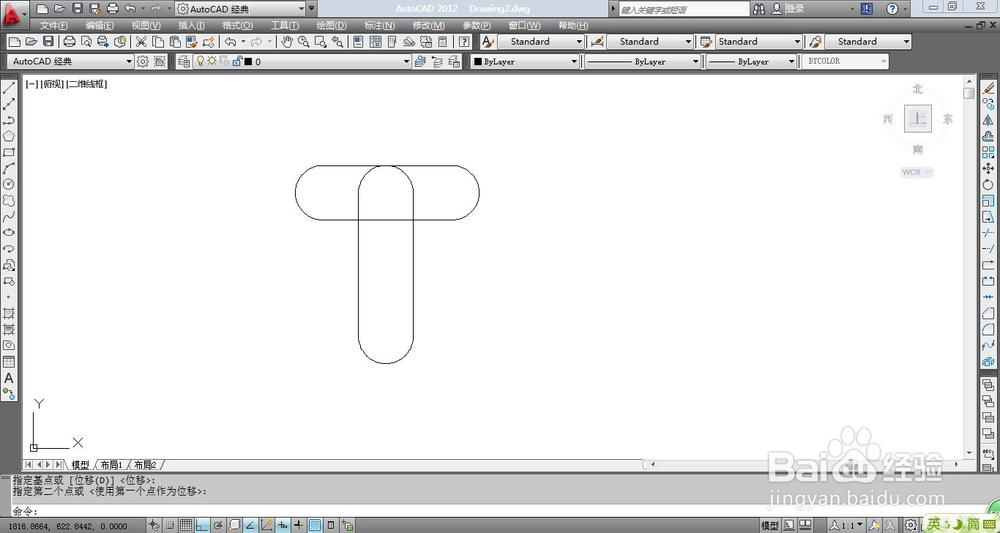Select the Erase tool in modify toolbar
1000x533 pixels.
coord(988,88)
